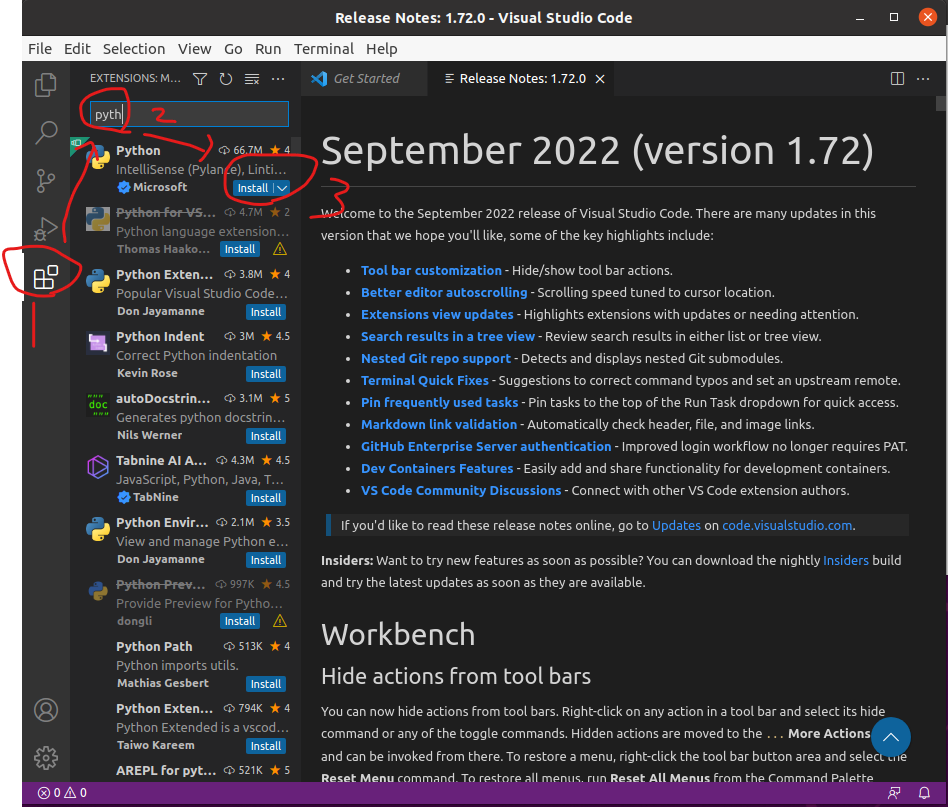Install Python Indent by Kevin Rose

click(266, 374)
